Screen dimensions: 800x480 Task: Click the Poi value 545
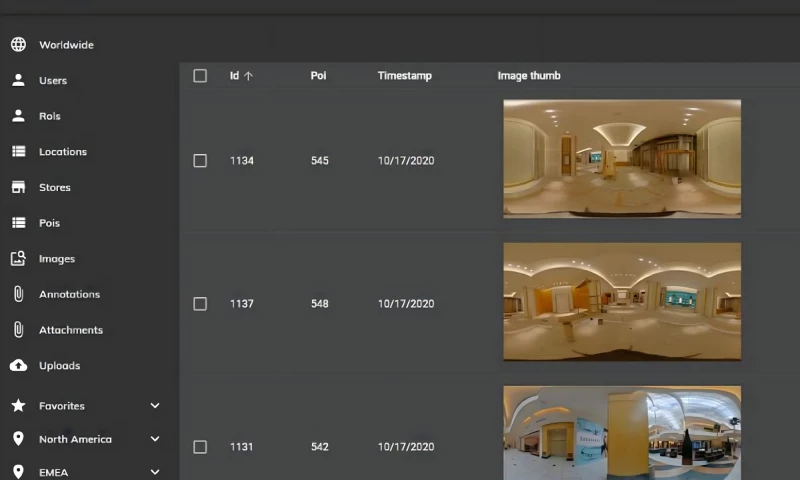tap(320, 161)
